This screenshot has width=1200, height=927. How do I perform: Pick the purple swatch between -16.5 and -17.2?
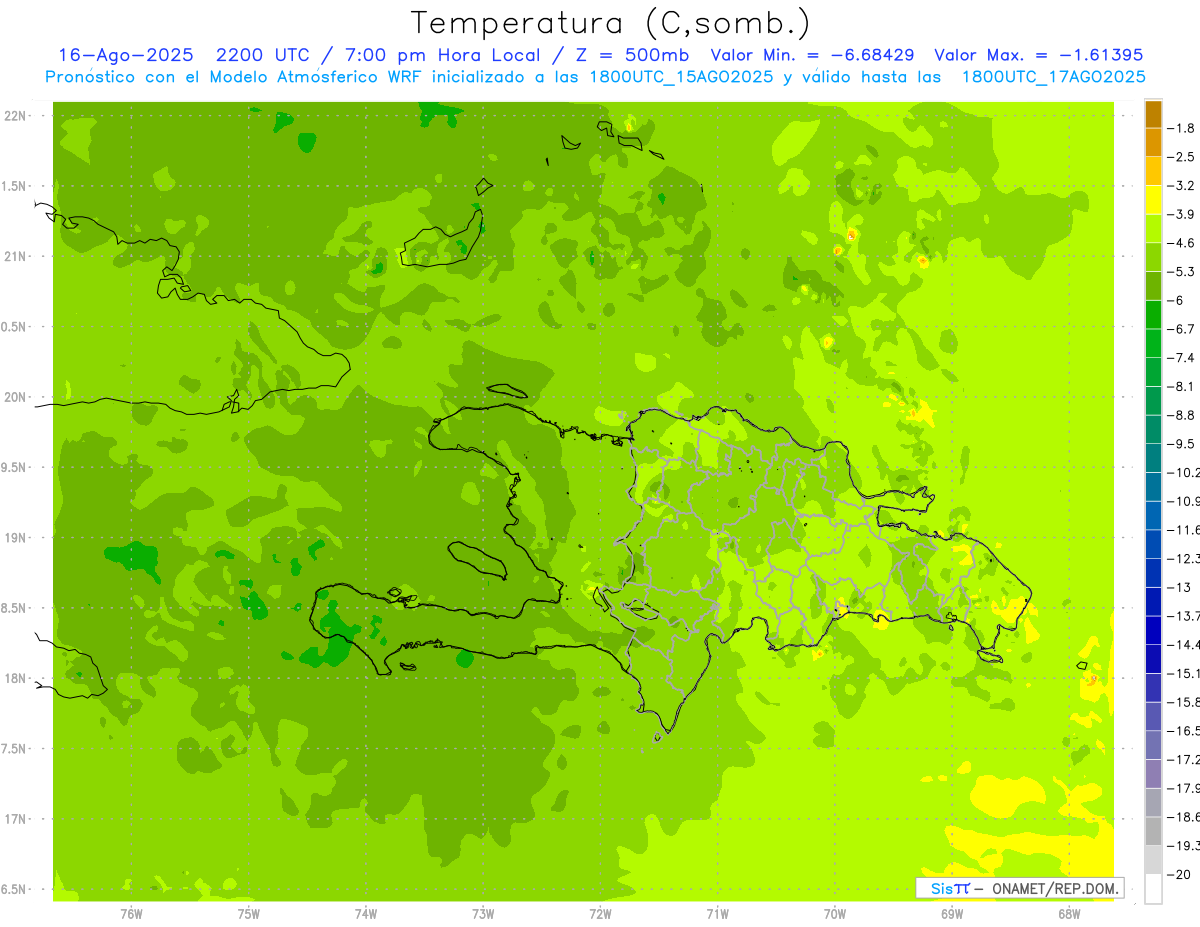1153,745
